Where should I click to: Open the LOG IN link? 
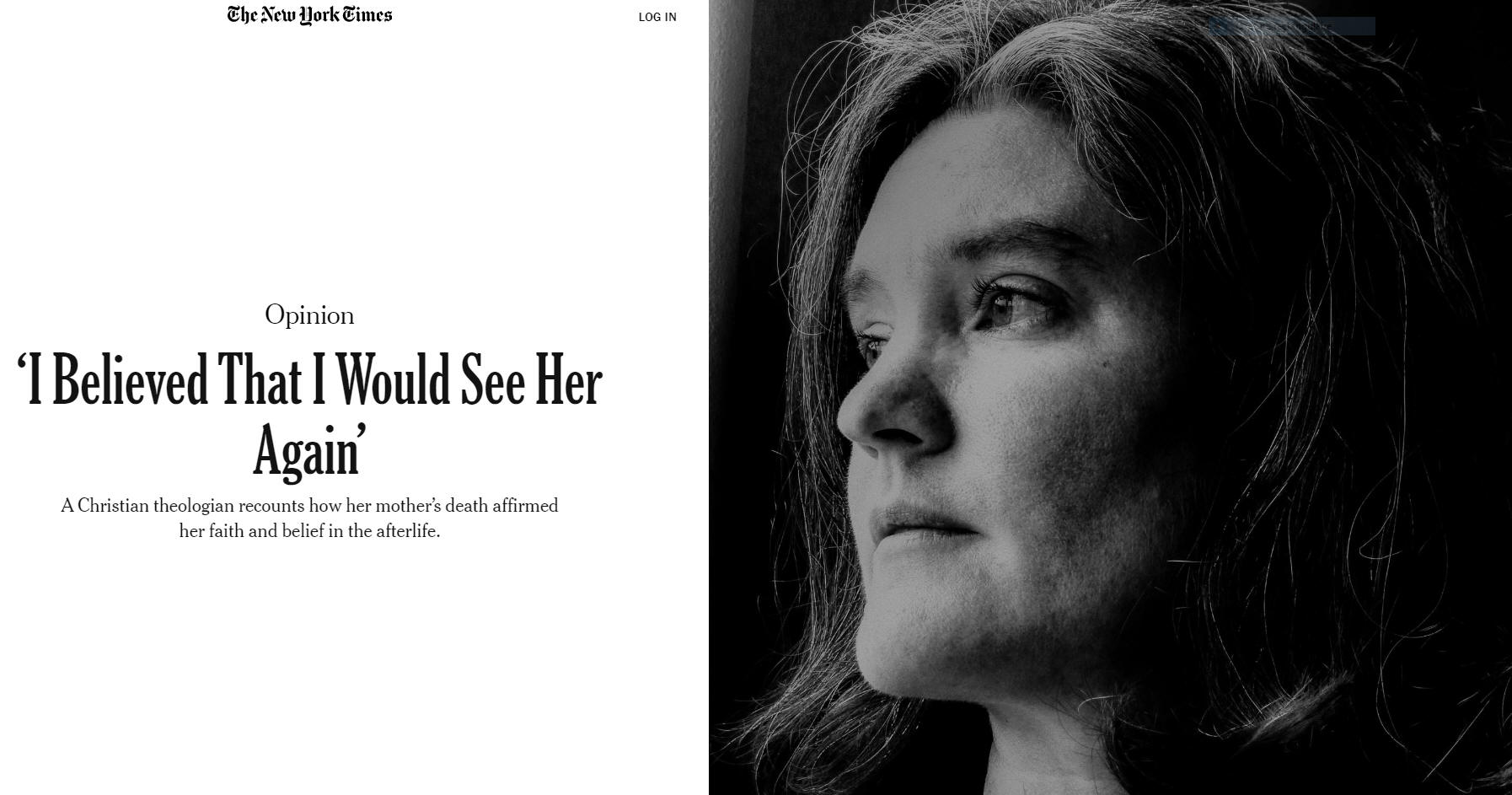657,17
